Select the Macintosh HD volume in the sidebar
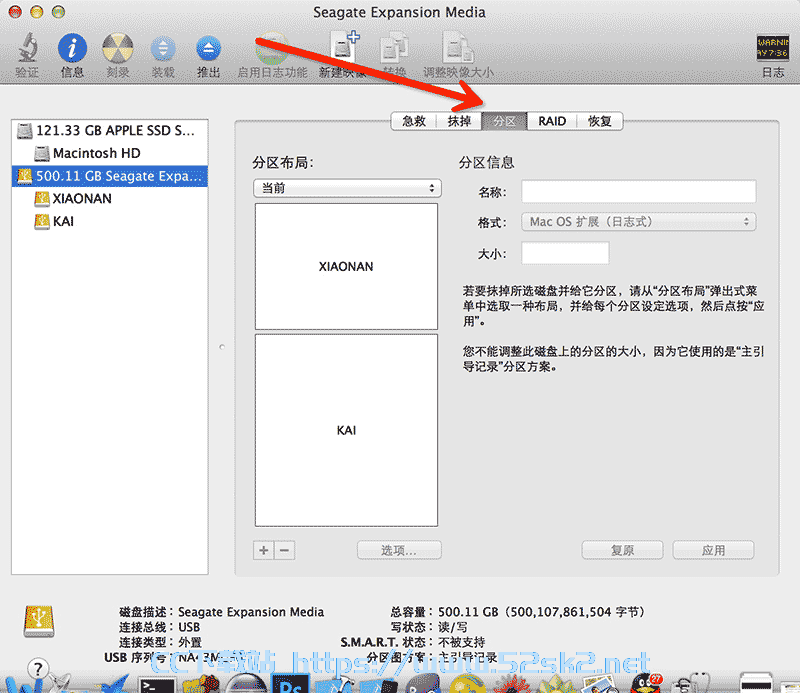Screen dimensions: 800x693 [109, 153]
